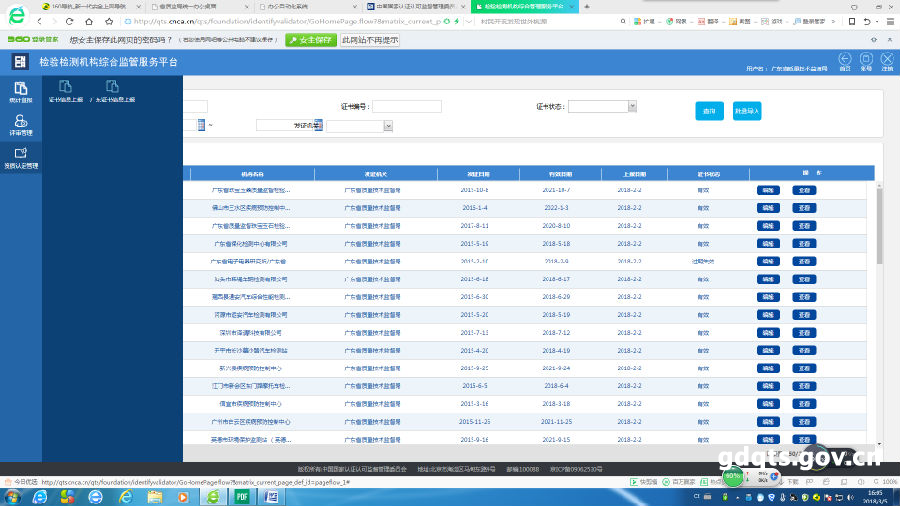Screen dimensions: 900x506
Task: Click the 此网站不再提示 button
Action: coord(370,40)
